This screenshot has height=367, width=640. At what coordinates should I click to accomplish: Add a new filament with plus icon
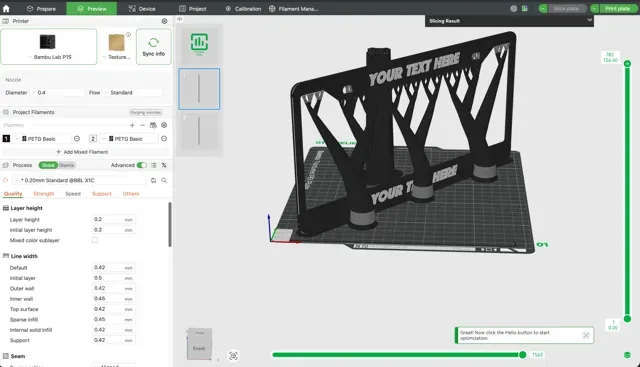132,125
